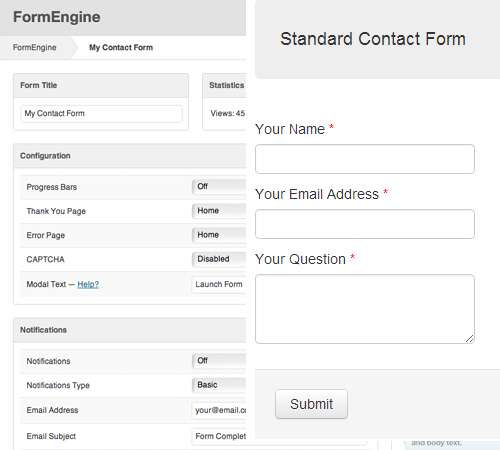This screenshot has height=450, width=500.
Task: Click the Launch Form modal text field
Action: point(219,284)
